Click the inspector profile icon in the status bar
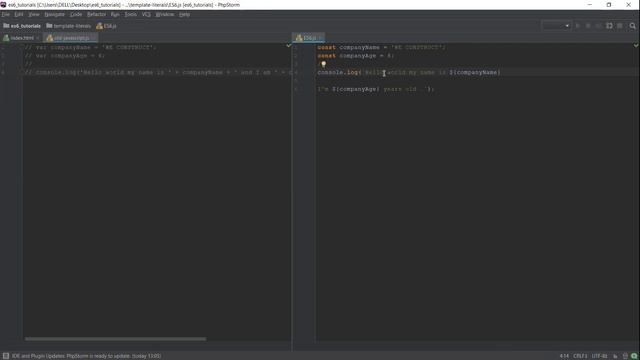This screenshot has height=360, width=640. click(625, 356)
